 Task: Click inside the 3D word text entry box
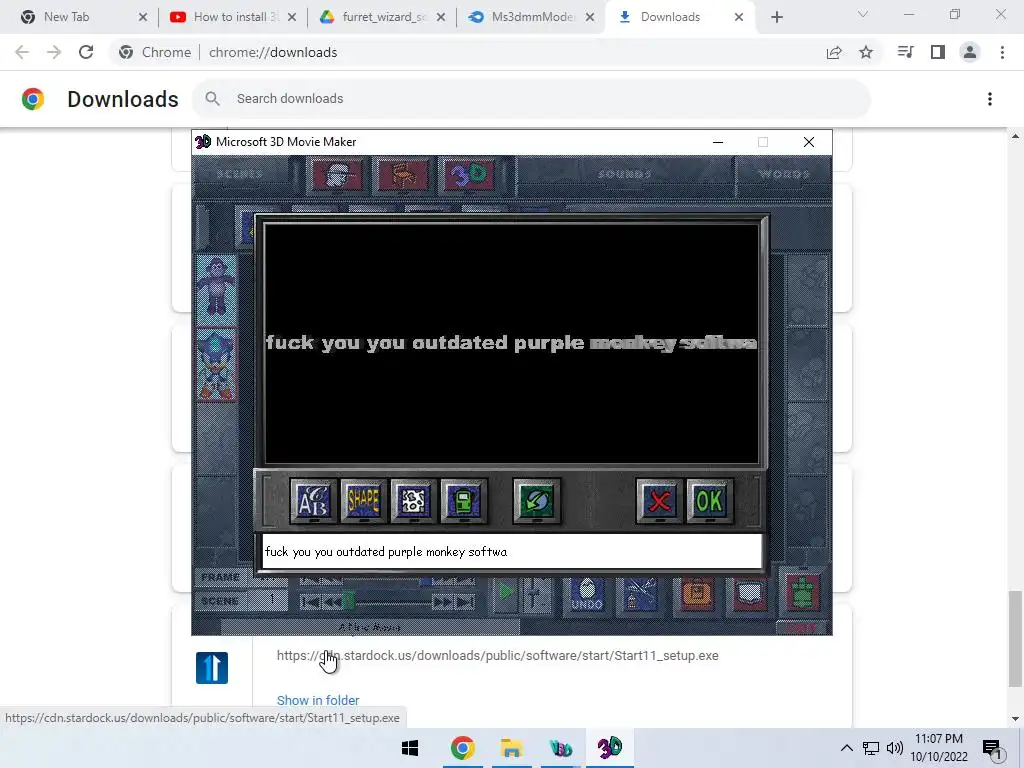pos(512,552)
